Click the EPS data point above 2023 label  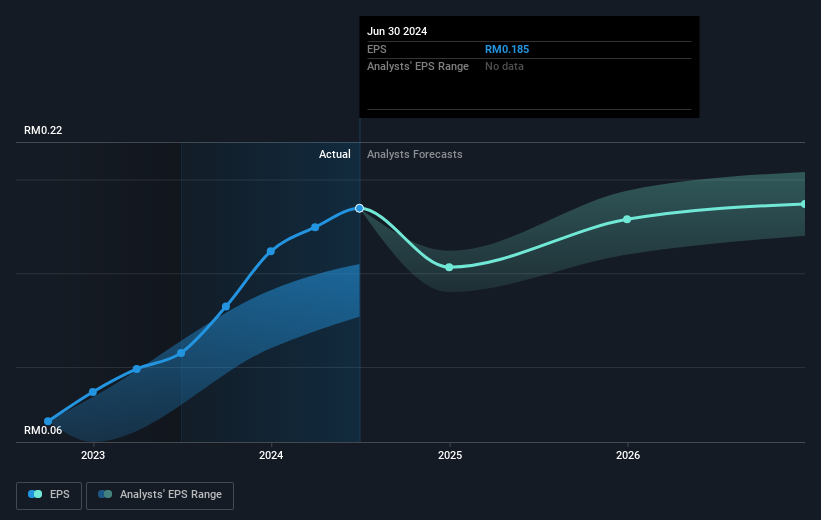[93, 392]
